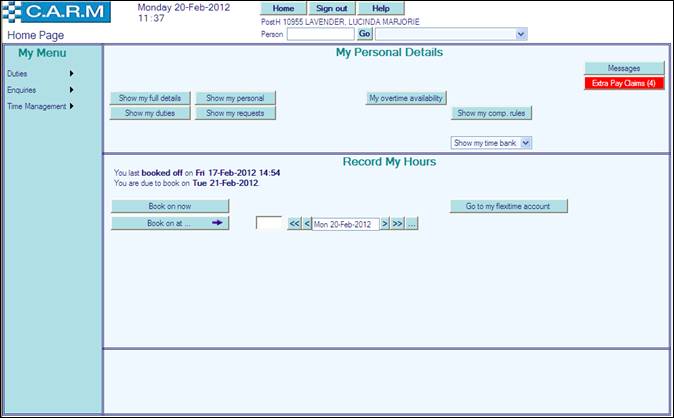
Task: Jump back with double-left arrow
Action: (x=294, y=224)
